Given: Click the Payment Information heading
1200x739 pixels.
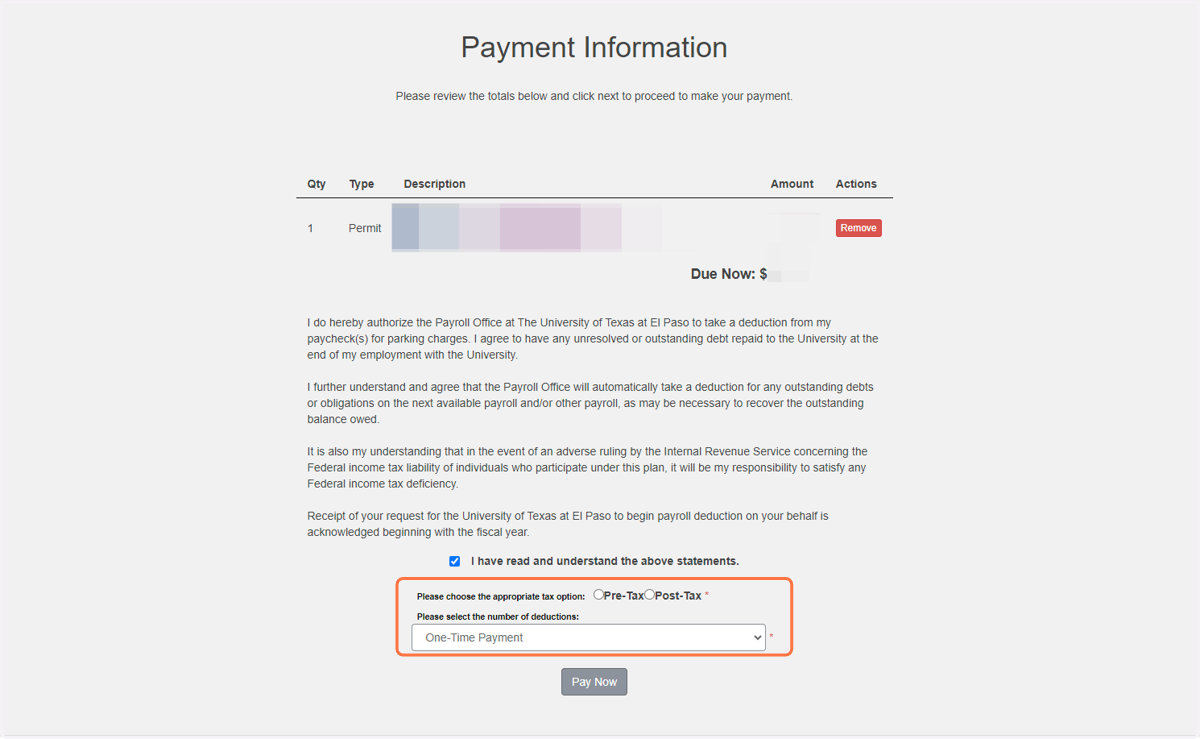Looking at the screenshot, I should coord(594,47).
